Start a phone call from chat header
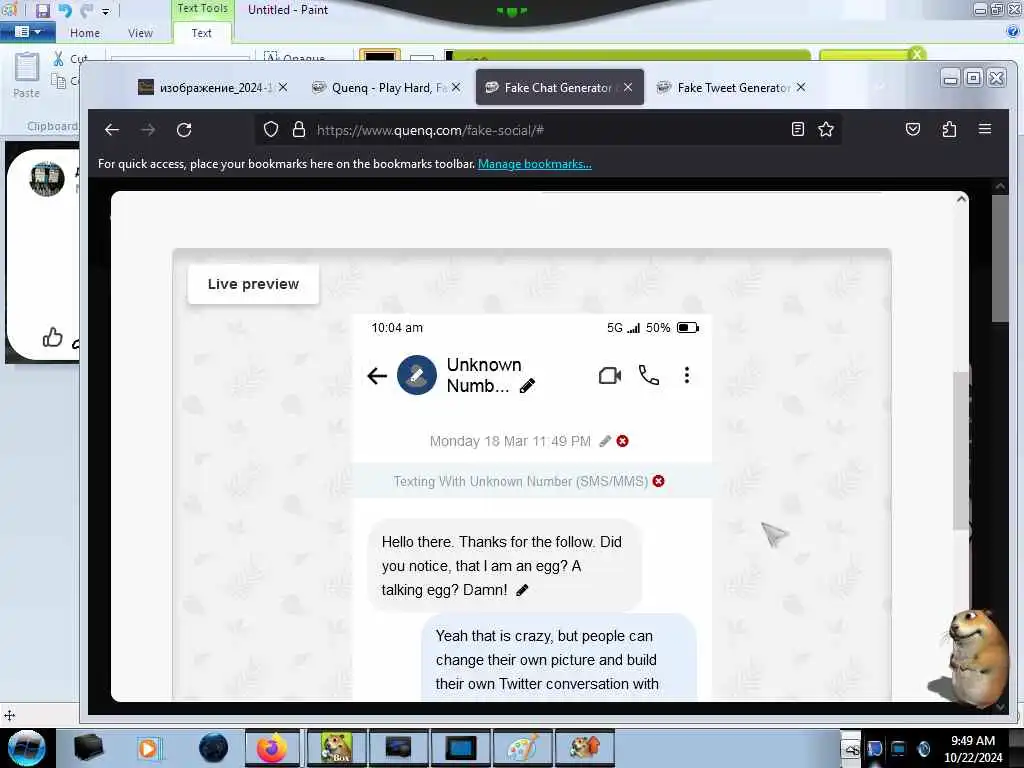This screenshot has height=768, width=1024. [x=648, y=375]
